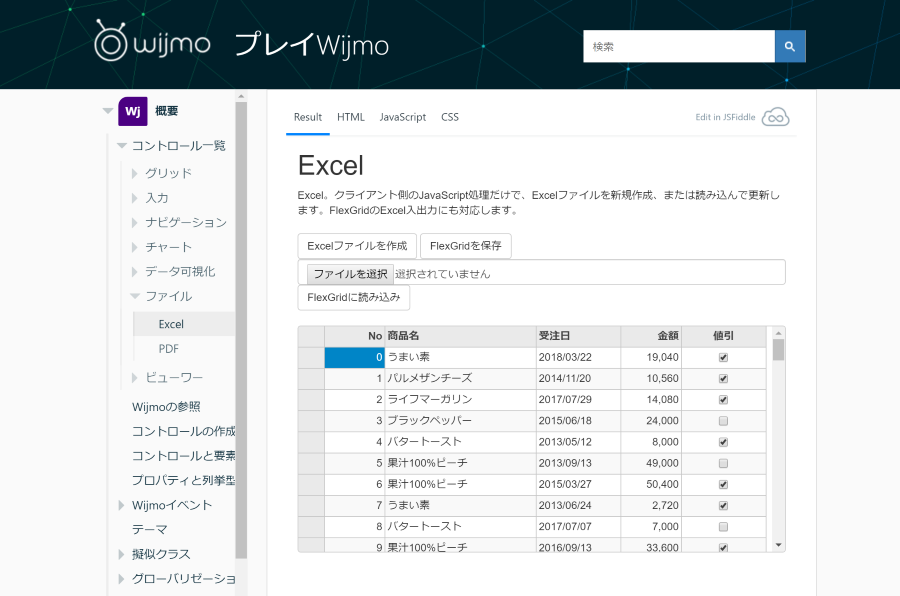This screenshot has height=596, width=900.
Task: Expand the データ可視化 tree node
Action: [x=134, y=272]
